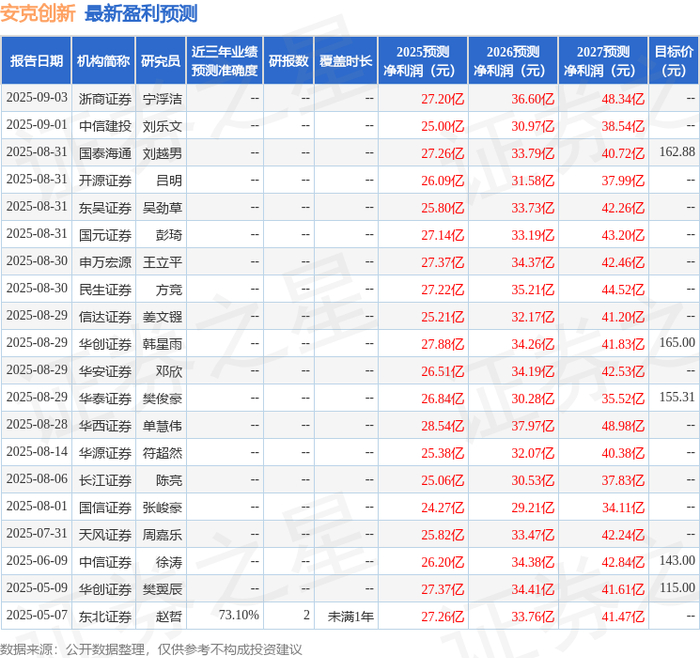Click analyst 吕明

169,180
